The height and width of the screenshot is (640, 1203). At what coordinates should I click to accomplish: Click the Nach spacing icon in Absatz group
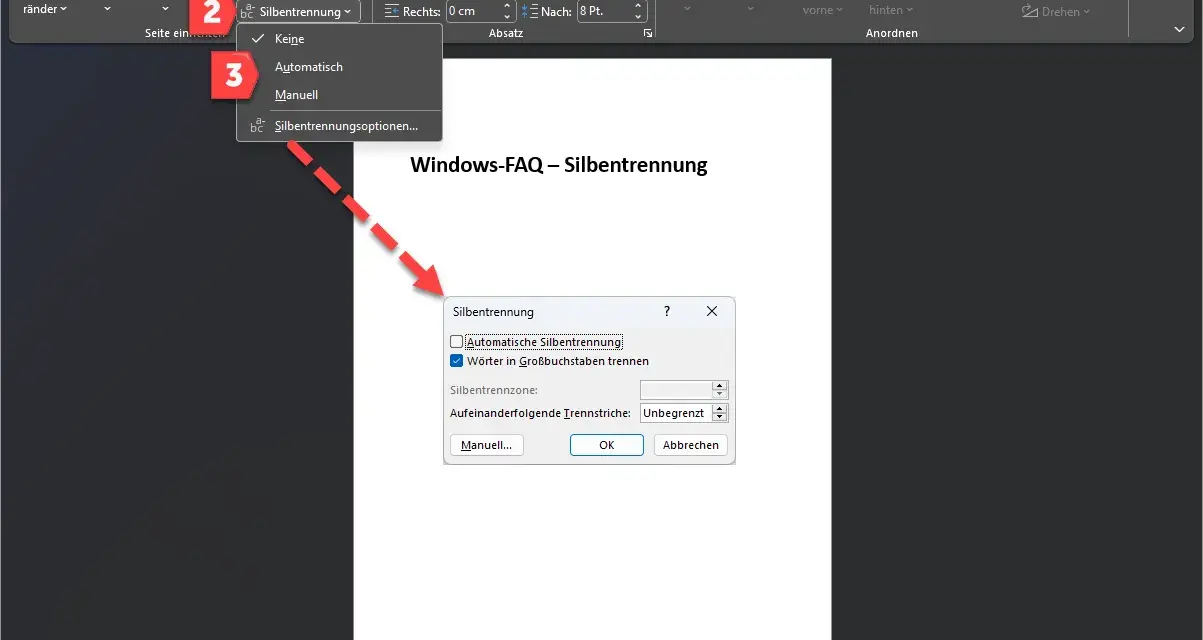point(529,12)
